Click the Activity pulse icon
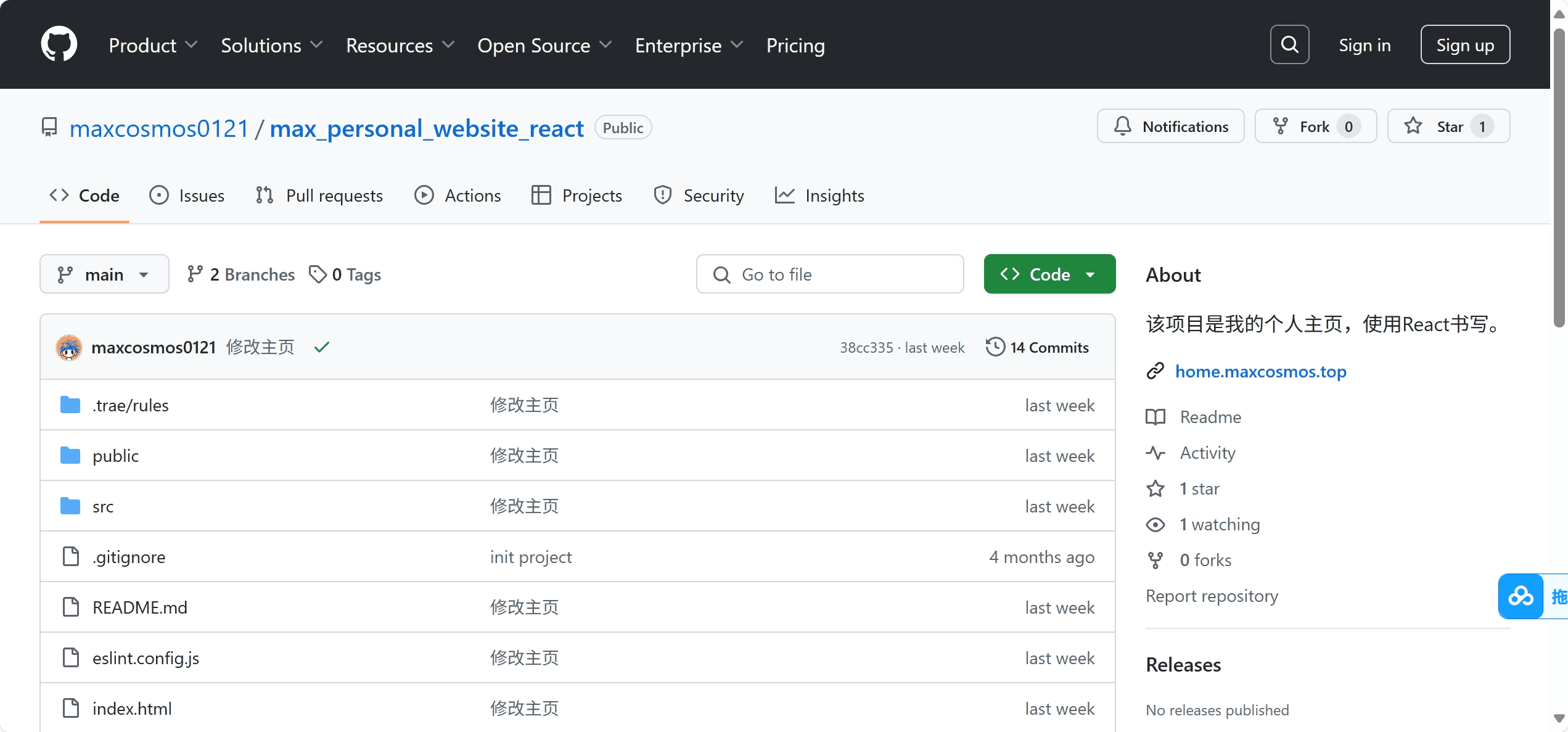 [1155, 453]
